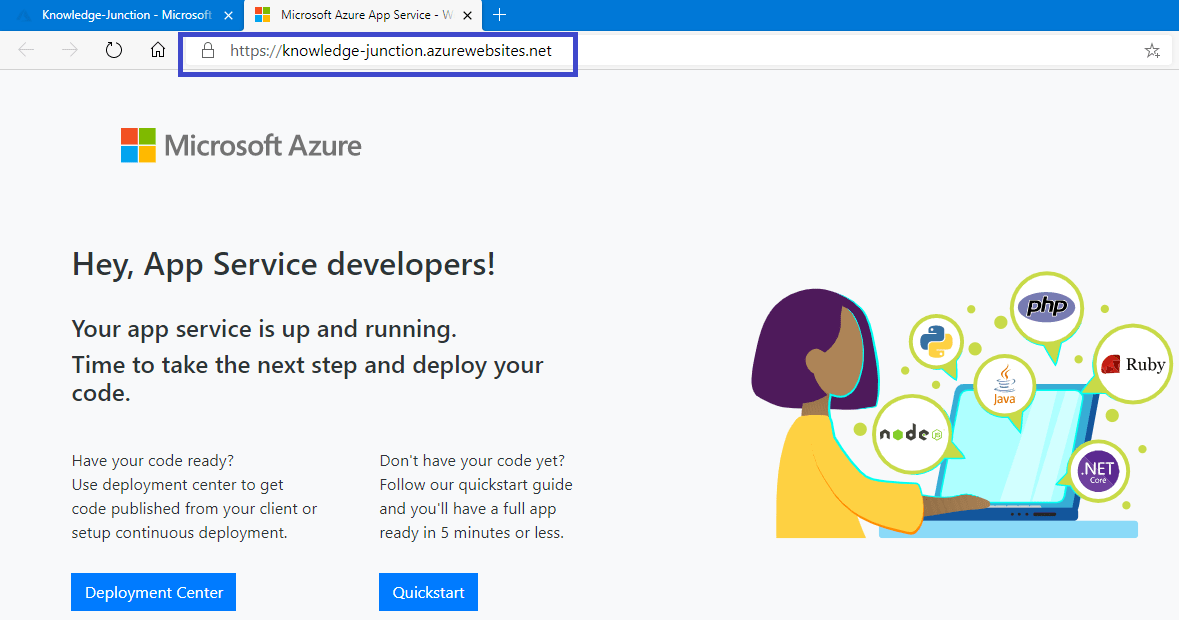Switch to the Knowledge-Junction - Microsoft tab
1179x620 pixels.
(x=120, y=15)
